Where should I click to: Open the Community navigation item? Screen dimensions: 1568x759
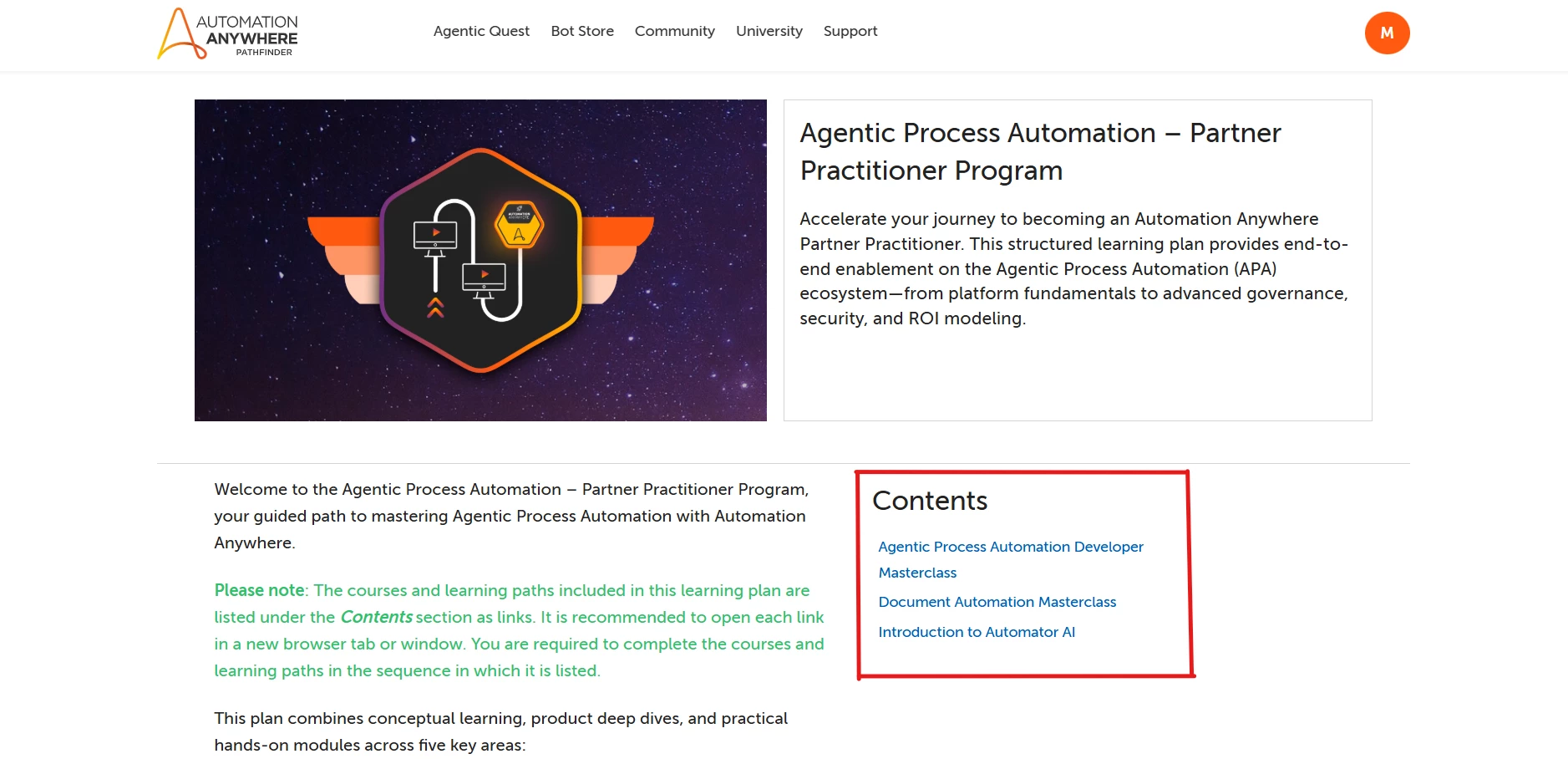[674, 31]
